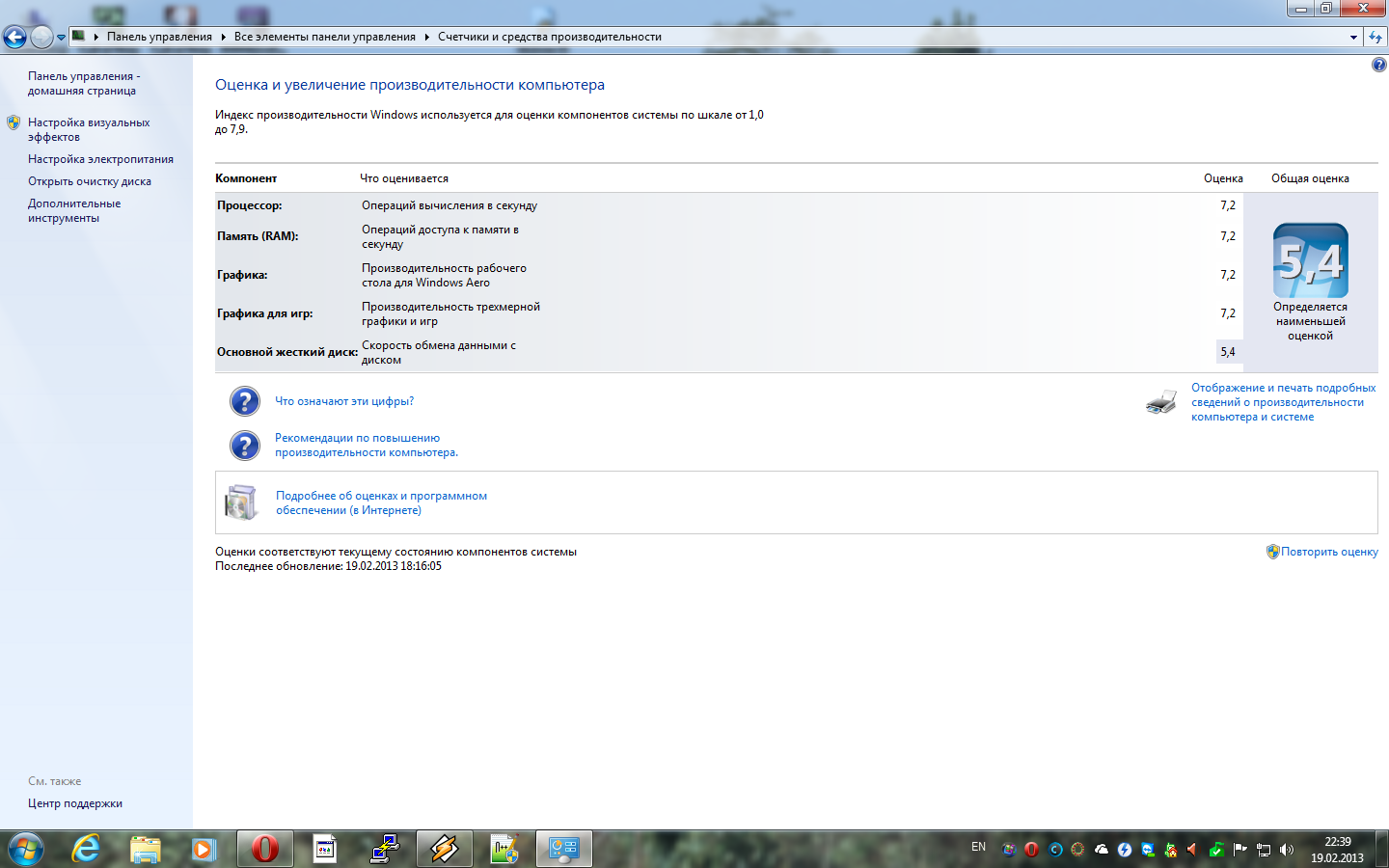Open the document app on the taskbar
Screen dimensions: 1389x868
[325, 849]
